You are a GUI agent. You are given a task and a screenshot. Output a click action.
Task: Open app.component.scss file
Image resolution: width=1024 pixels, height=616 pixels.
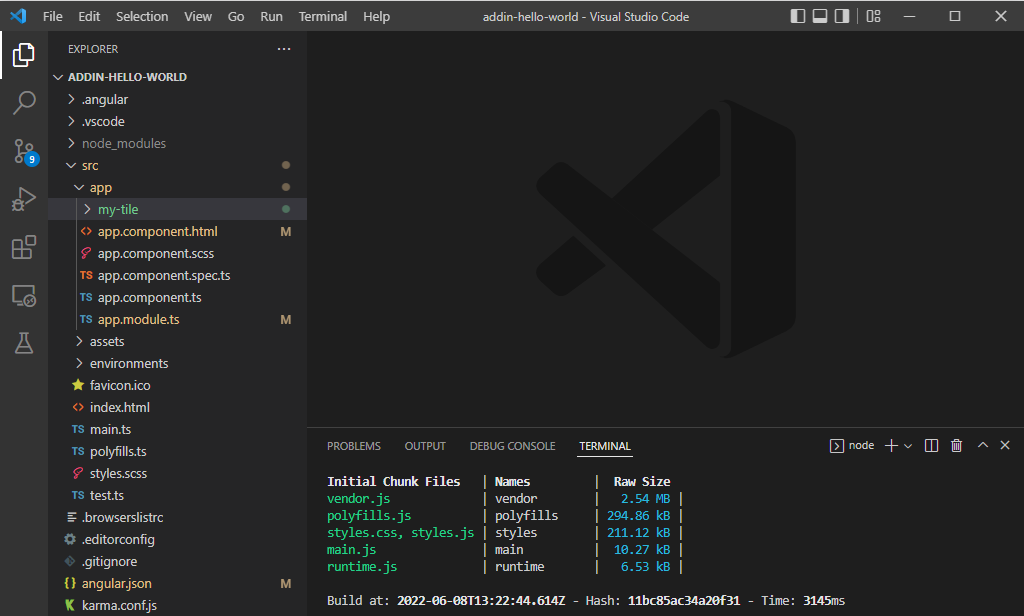click(178, 253)
